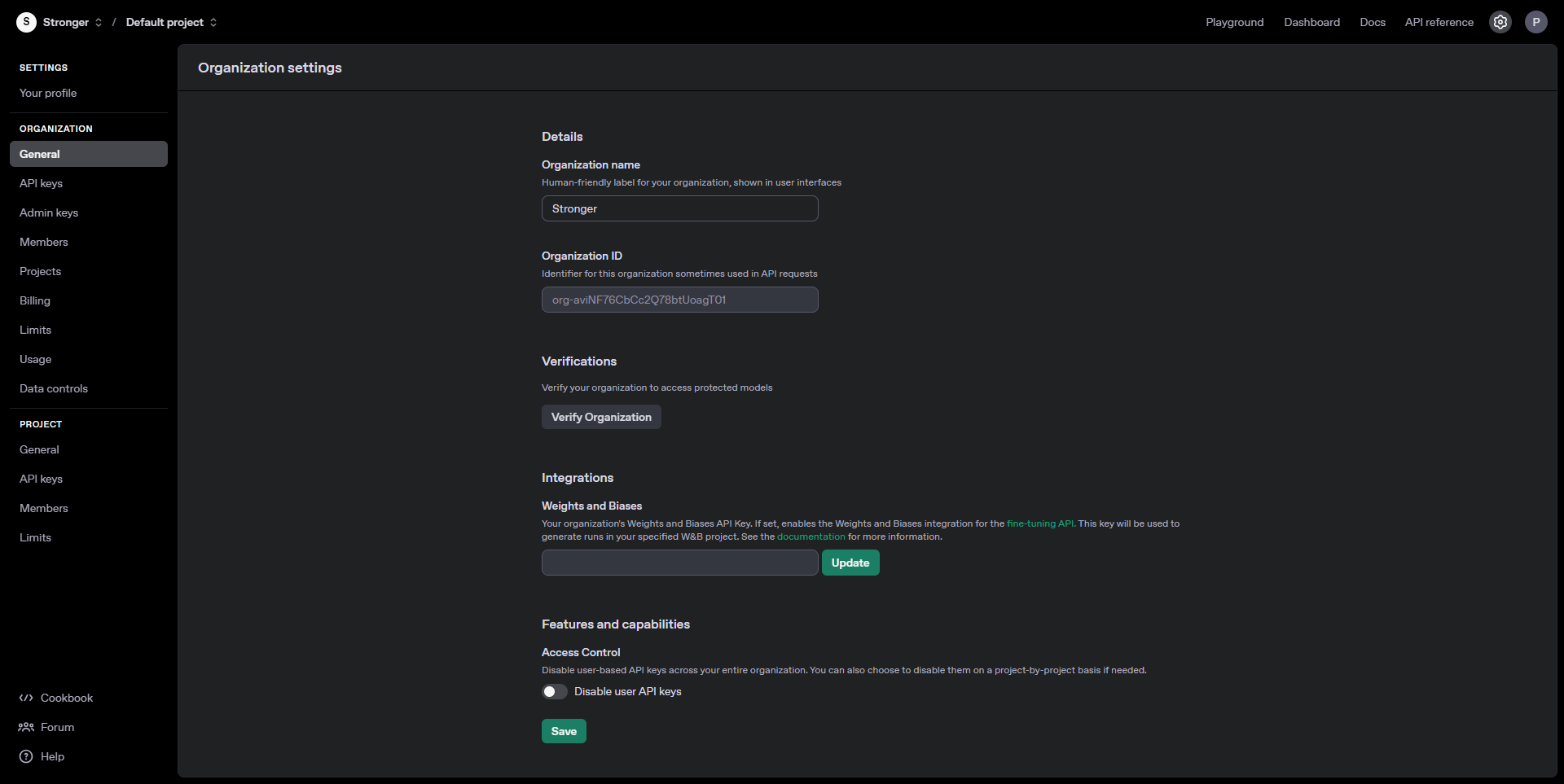Click the green Update button
The height and width of the screenshot is (784, 1564).
point(850,563)
